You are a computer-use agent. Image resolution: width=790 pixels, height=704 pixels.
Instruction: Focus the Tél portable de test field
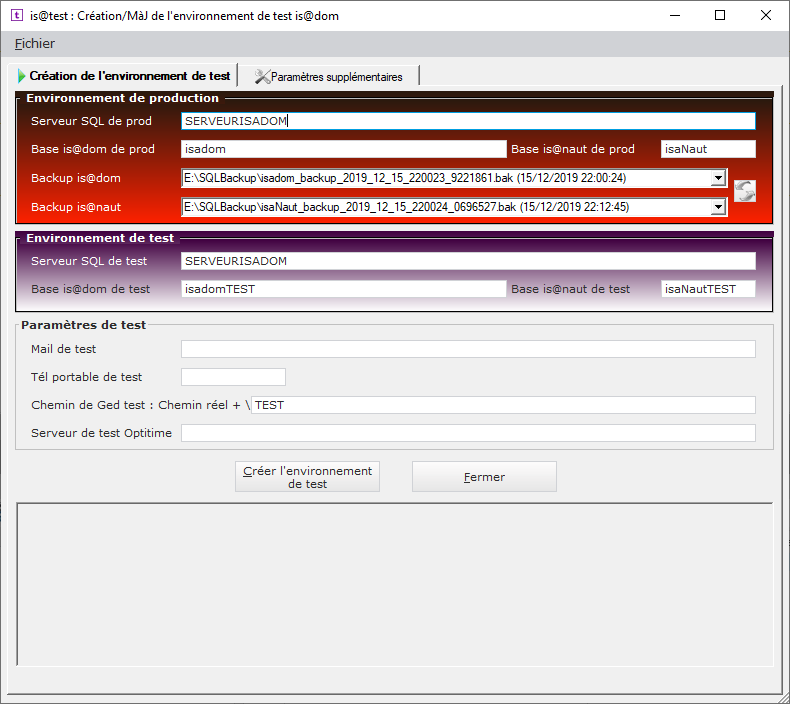pos(233,377)
